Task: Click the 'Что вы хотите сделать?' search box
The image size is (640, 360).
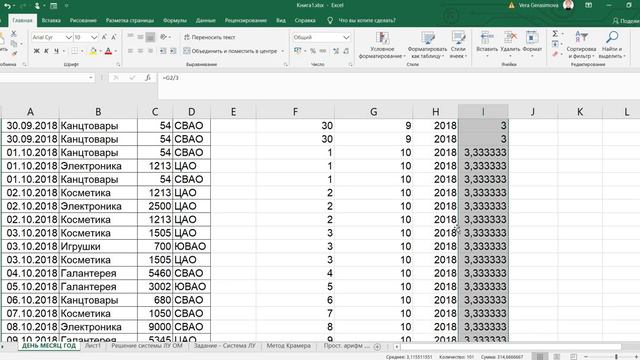Action: (367, 20)
